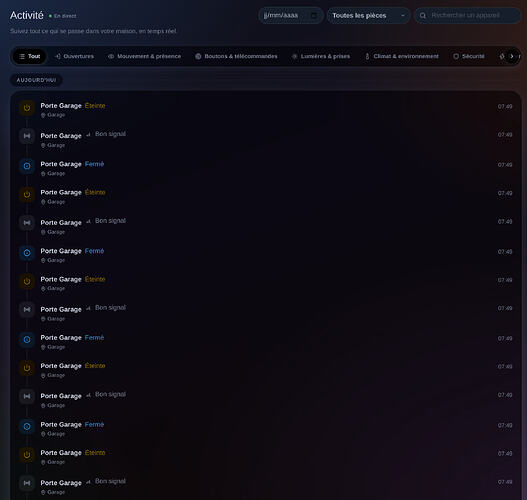Click the AUJOURD'HUI date label
527x500 pixels.
36,80
